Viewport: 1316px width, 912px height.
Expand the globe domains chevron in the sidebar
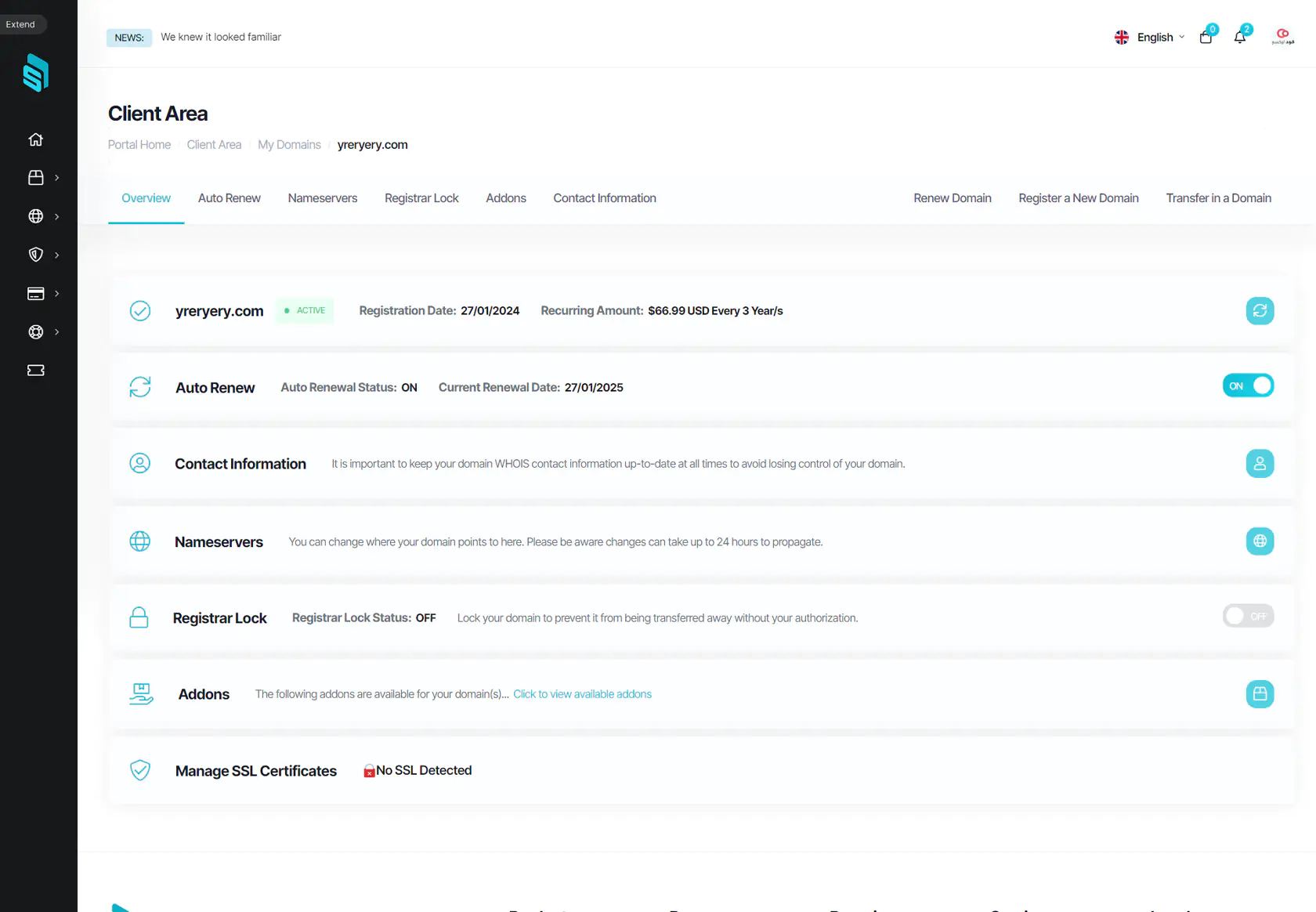[x=56, y=216]
